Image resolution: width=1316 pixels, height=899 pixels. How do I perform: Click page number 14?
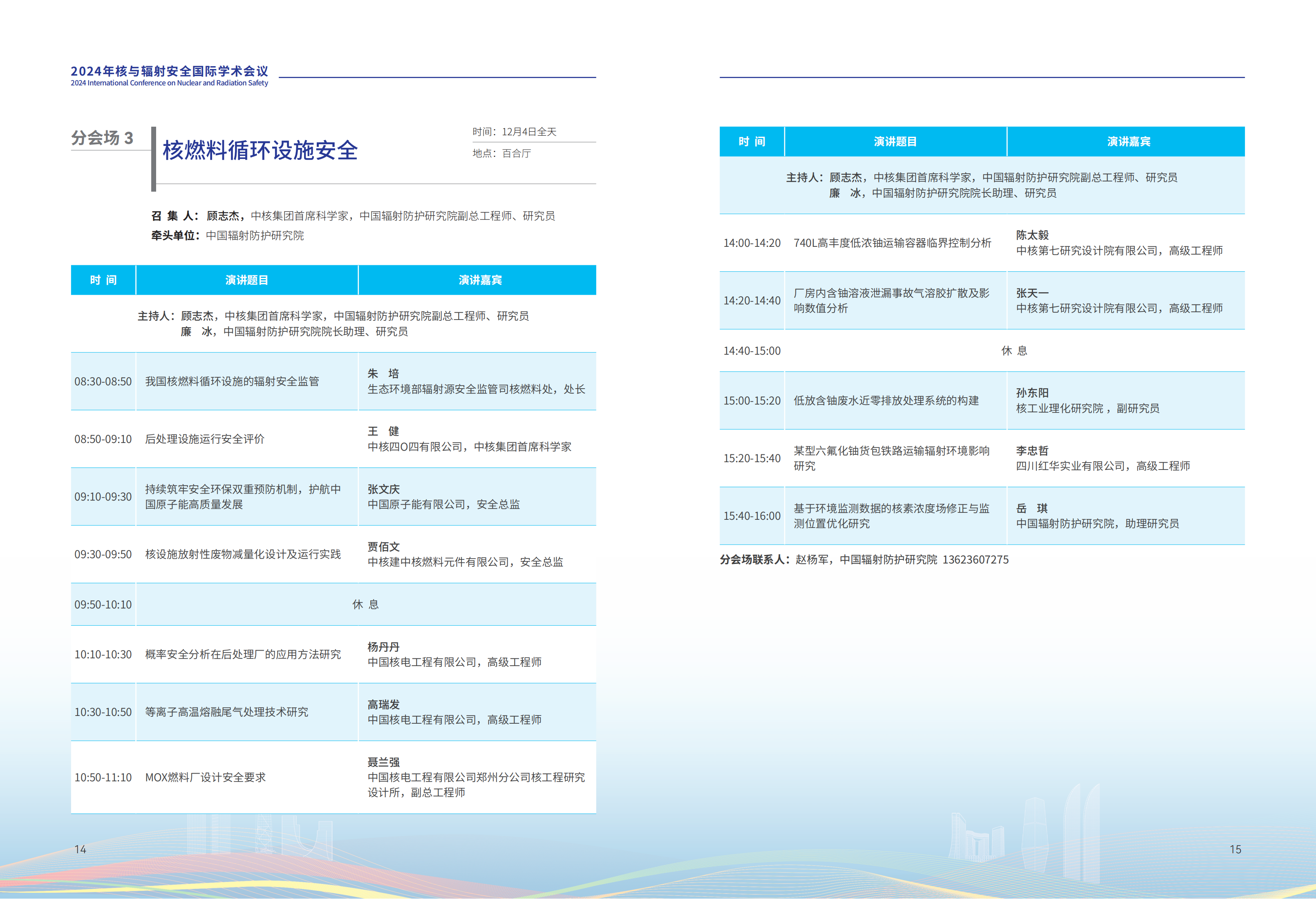pos(81,850)
